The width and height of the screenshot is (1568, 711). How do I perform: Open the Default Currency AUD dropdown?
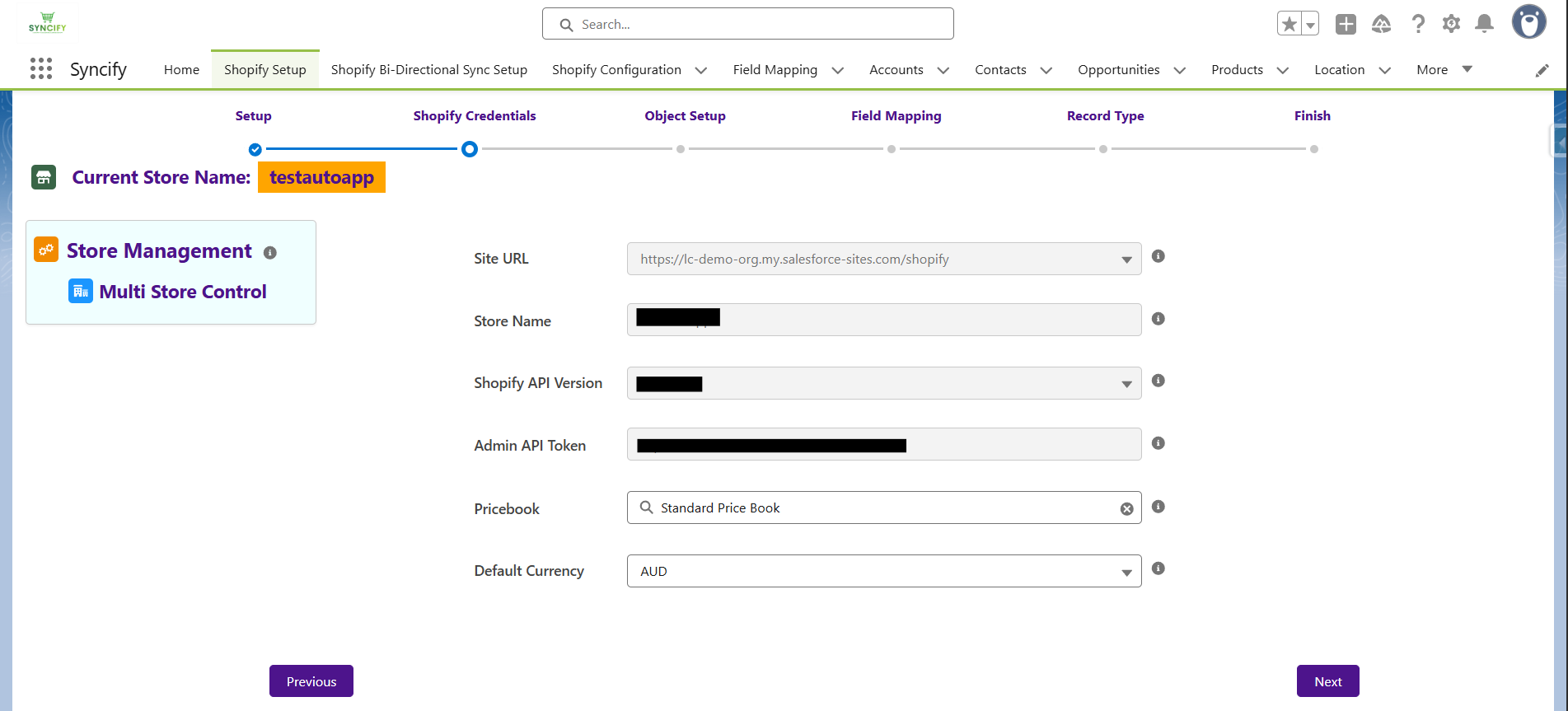884,571
